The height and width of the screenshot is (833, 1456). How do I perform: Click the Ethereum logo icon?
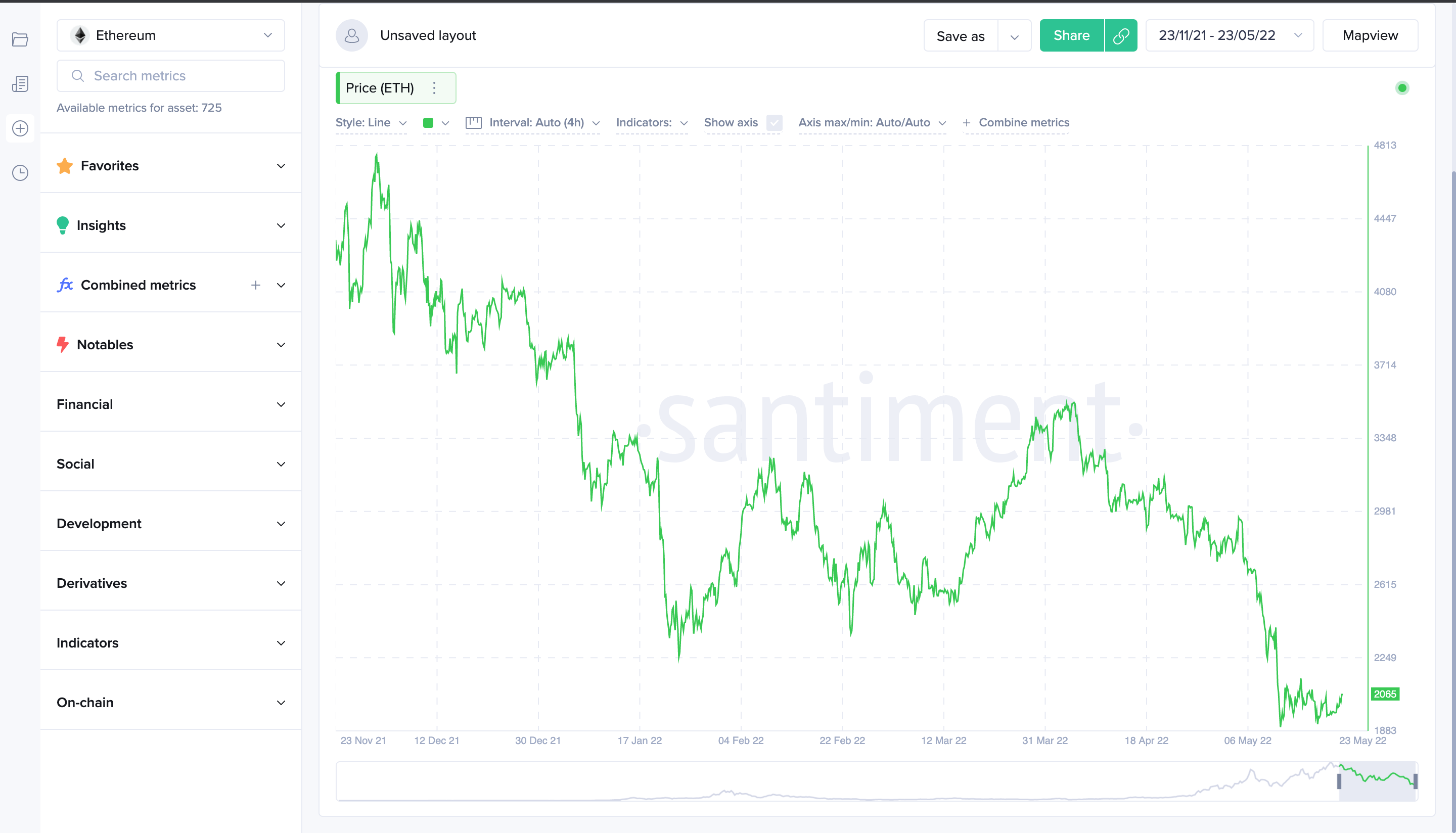[x=80, y=35]
